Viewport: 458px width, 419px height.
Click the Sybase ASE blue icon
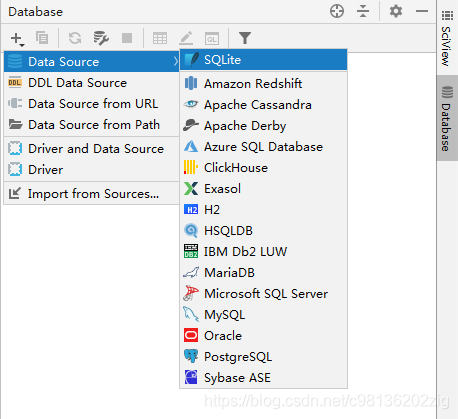coord(191,377)
